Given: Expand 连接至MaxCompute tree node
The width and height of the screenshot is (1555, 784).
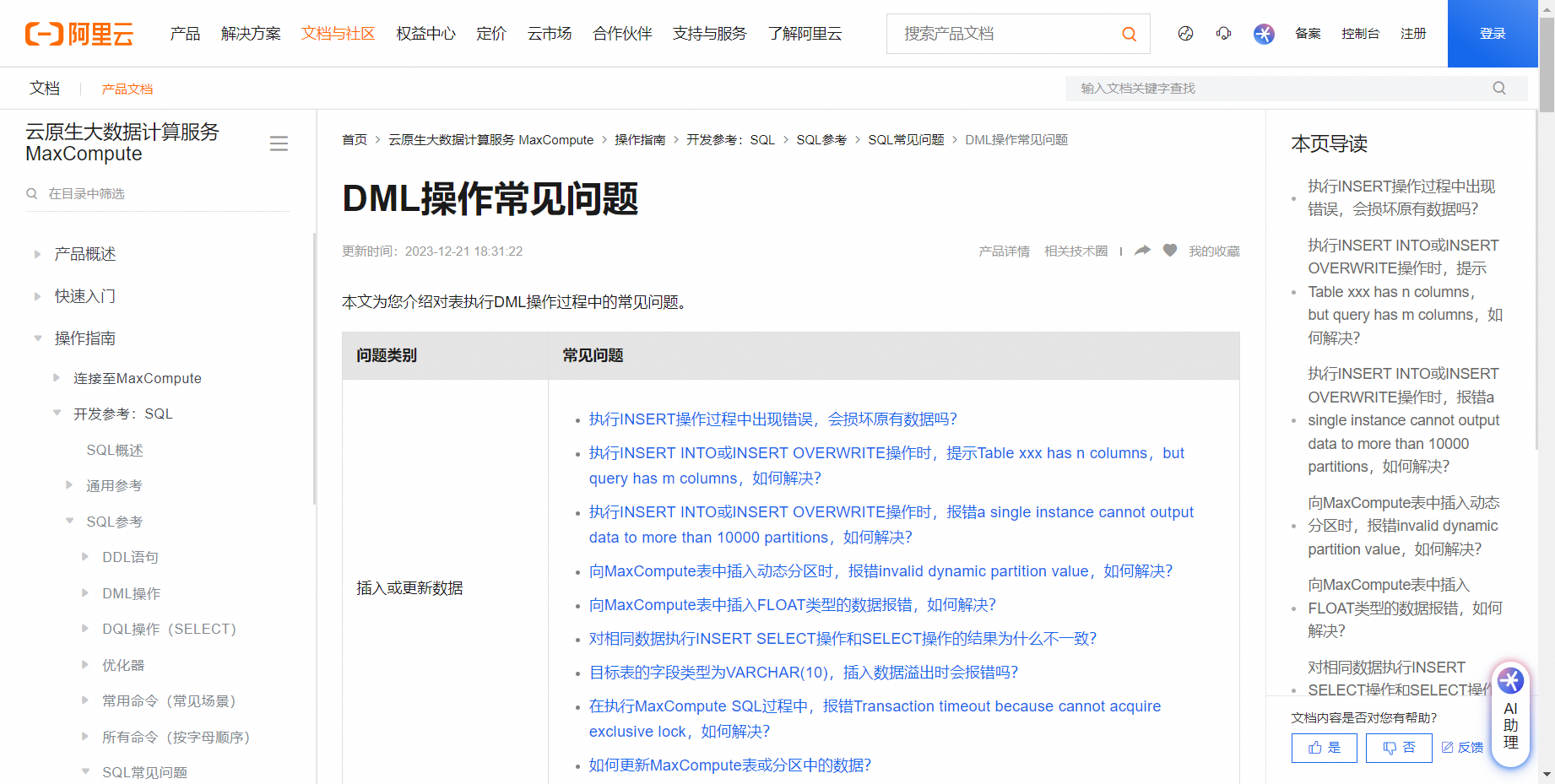Looking at the screenshot, I should click(57, 378).
